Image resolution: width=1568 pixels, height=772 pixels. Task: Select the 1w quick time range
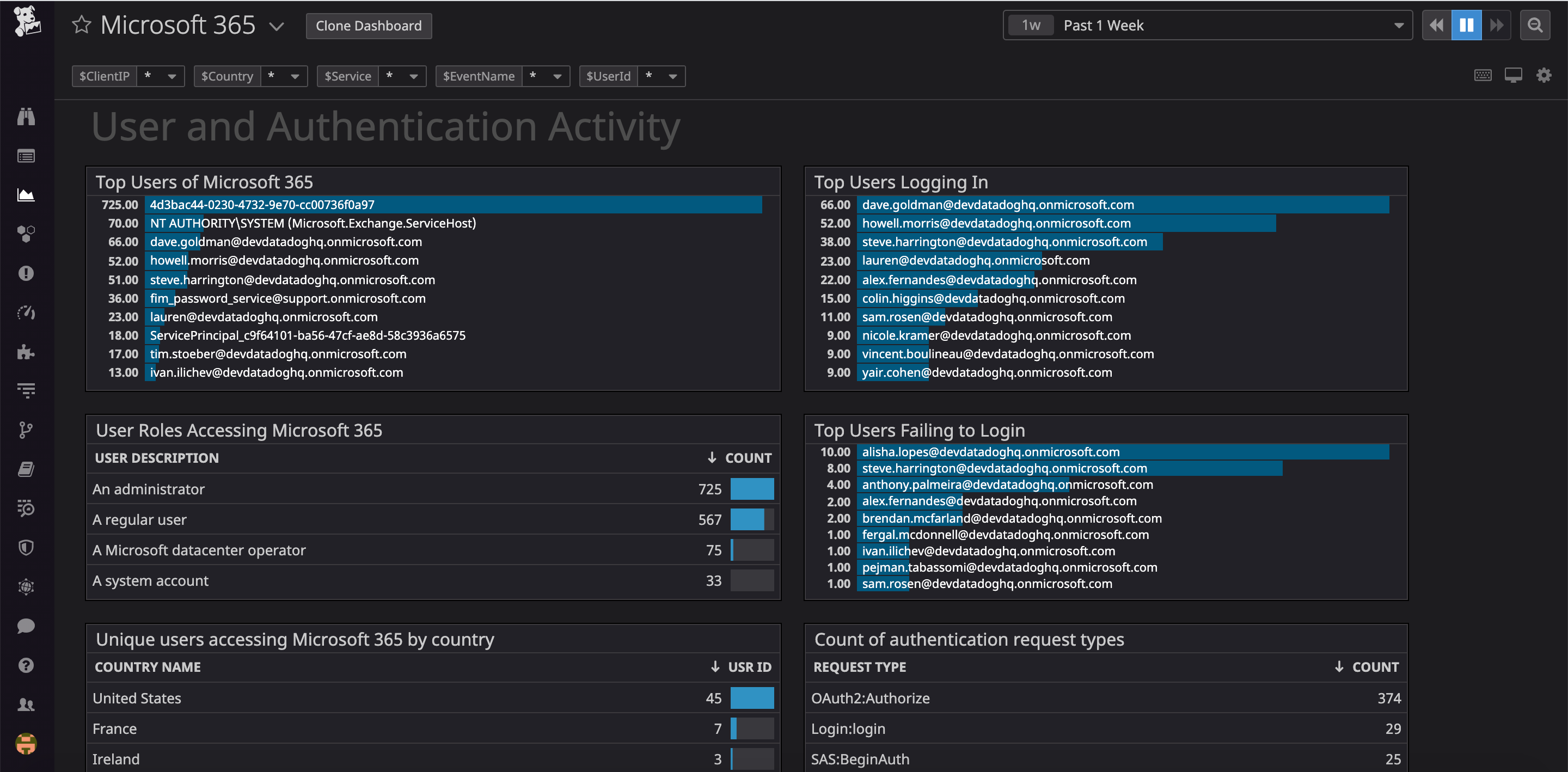pos(1031,25)
